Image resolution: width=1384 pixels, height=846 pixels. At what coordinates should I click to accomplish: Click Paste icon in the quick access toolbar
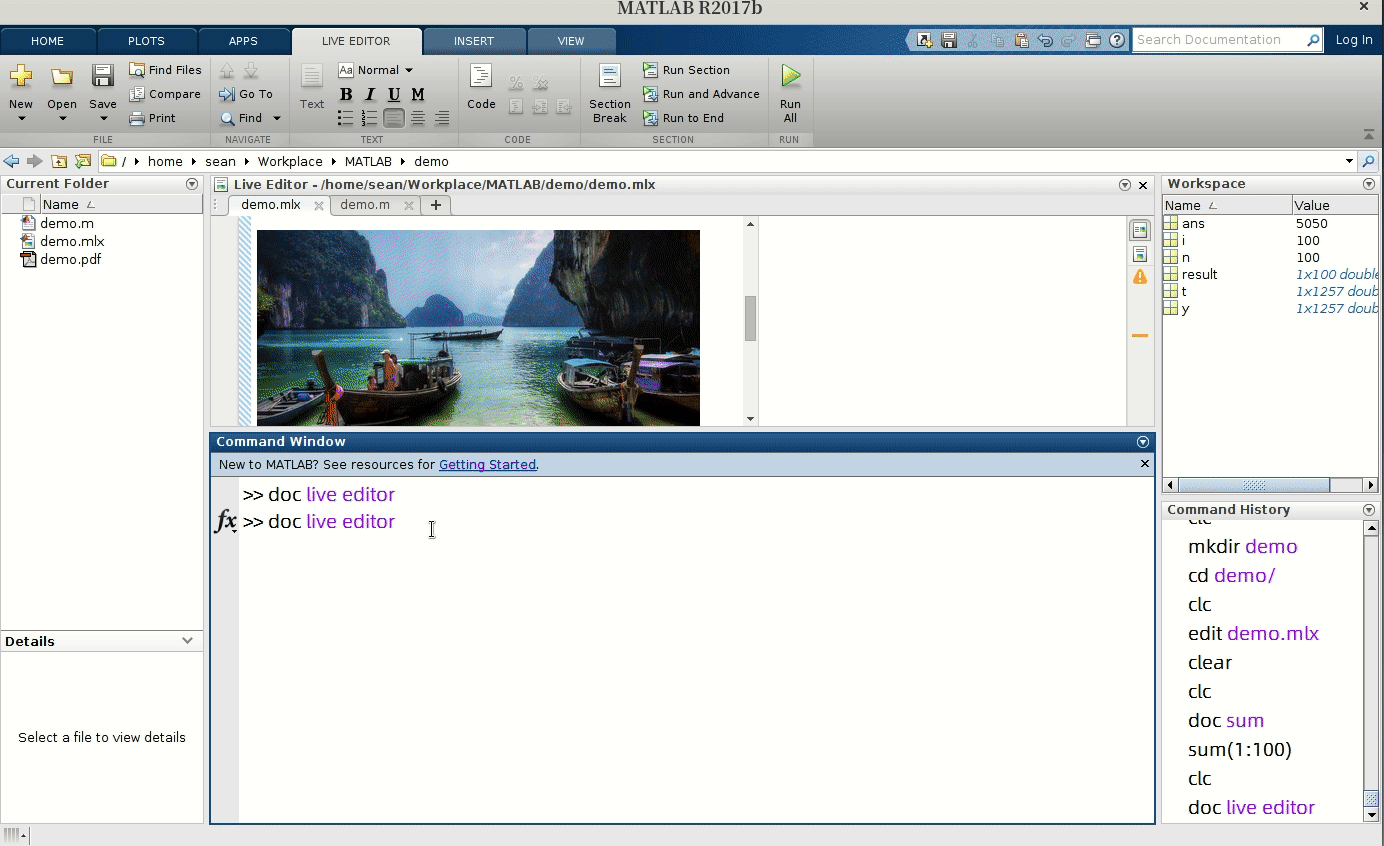(x=1021, y=40)
